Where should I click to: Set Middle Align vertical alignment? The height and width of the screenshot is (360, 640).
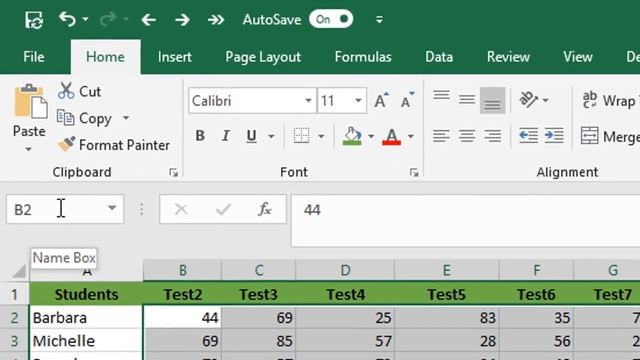click(x=467, y=99)
